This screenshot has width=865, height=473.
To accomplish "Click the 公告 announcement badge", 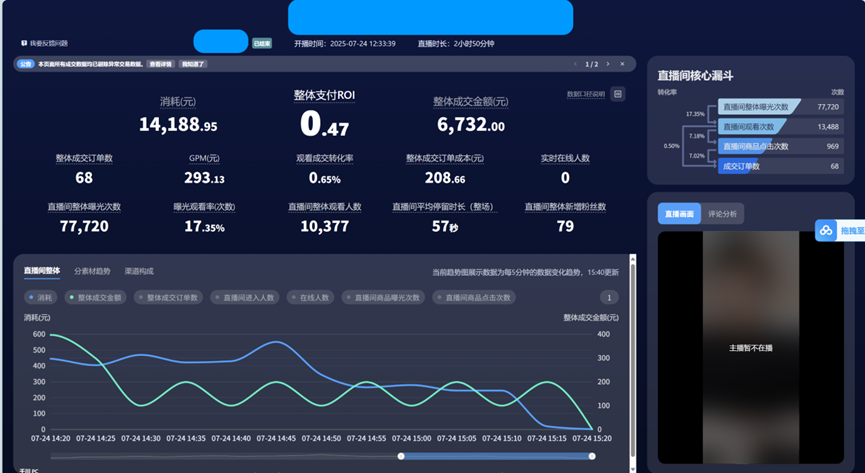I will point(26,64).
